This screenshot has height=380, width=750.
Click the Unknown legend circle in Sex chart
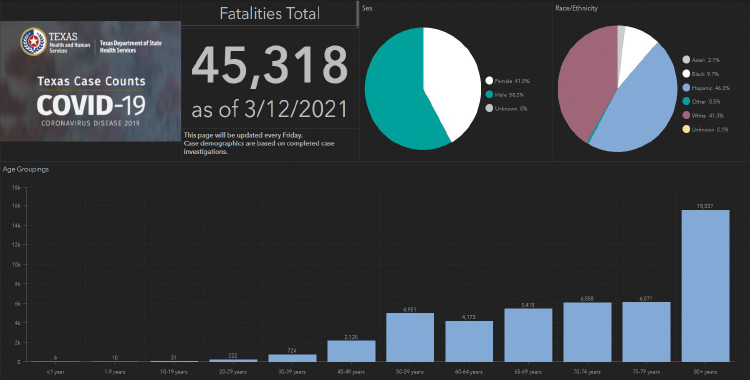(x=489, y=109)
